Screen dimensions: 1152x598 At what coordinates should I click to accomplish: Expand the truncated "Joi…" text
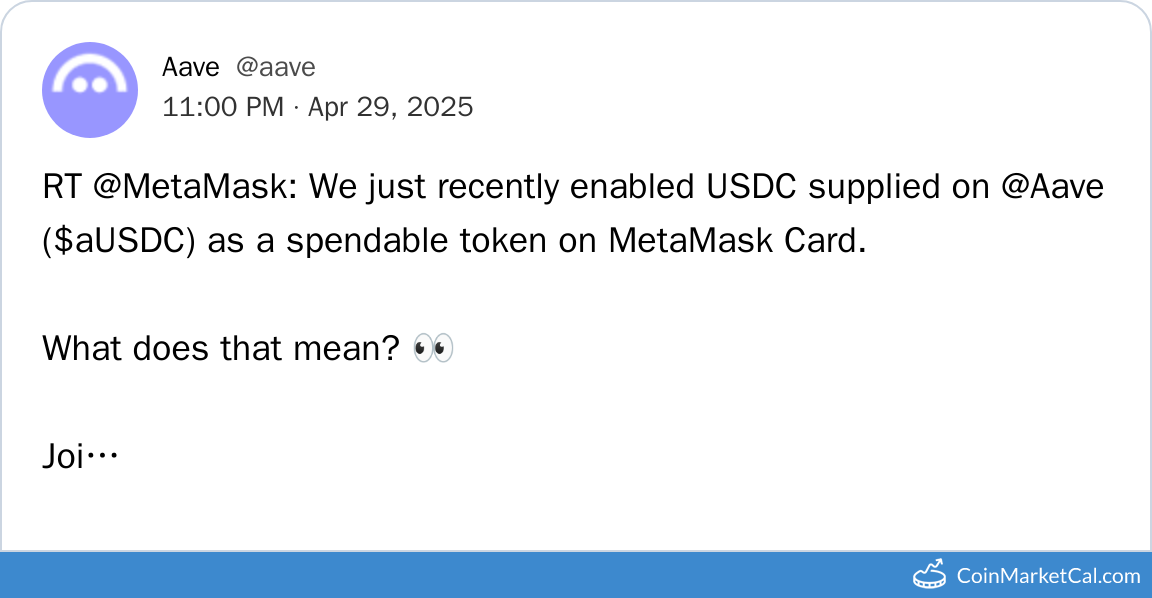(x=80, y=456)
